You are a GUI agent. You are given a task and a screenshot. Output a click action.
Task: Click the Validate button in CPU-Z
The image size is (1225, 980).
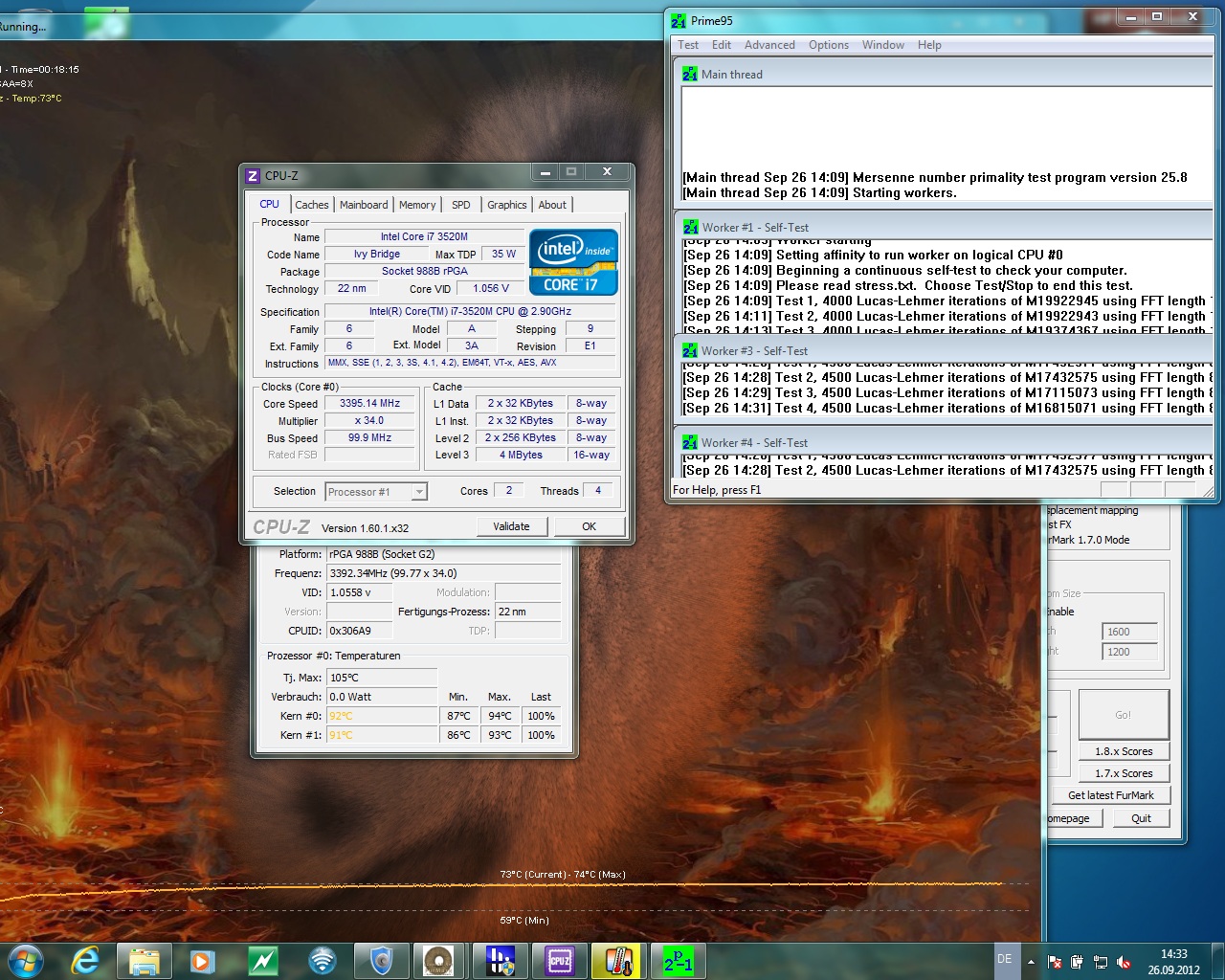point(512,526)
